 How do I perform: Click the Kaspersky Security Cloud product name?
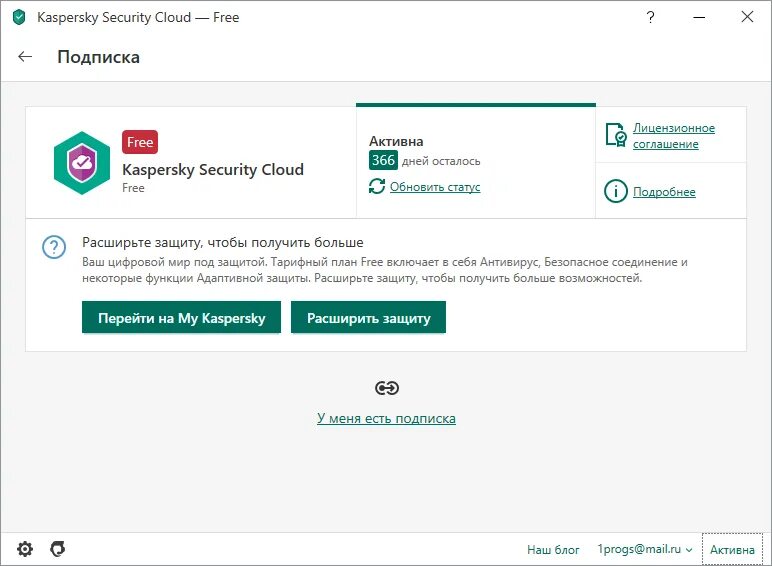(213, 170)
